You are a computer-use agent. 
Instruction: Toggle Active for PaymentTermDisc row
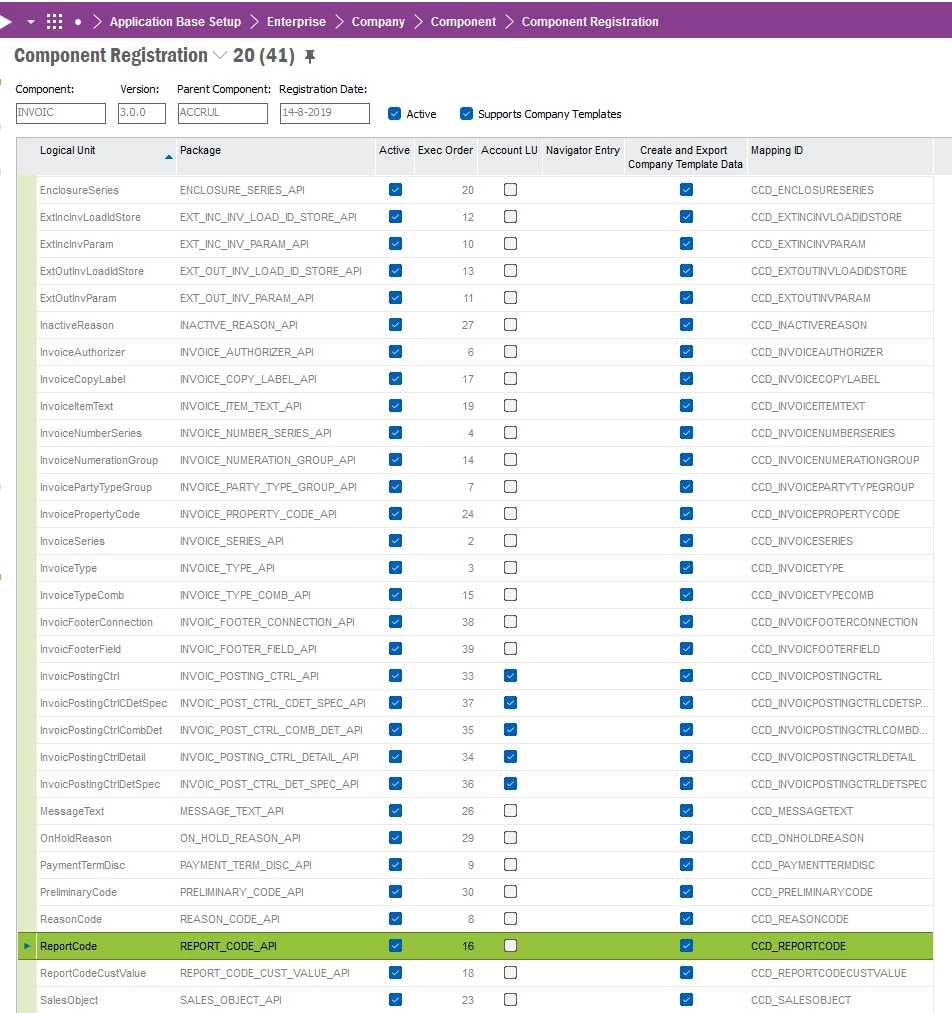[395, 864]
